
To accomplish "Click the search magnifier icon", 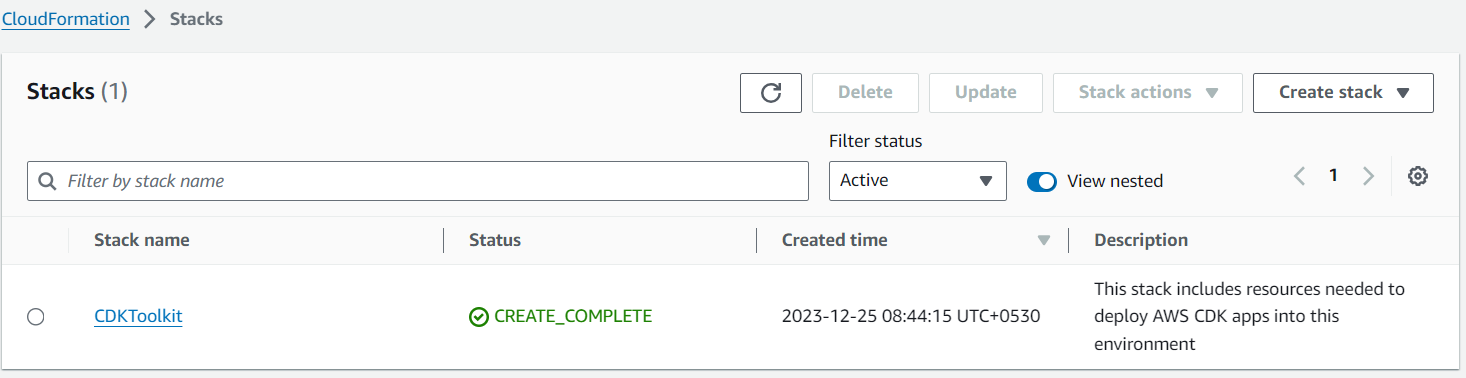I will click(47, 181).
